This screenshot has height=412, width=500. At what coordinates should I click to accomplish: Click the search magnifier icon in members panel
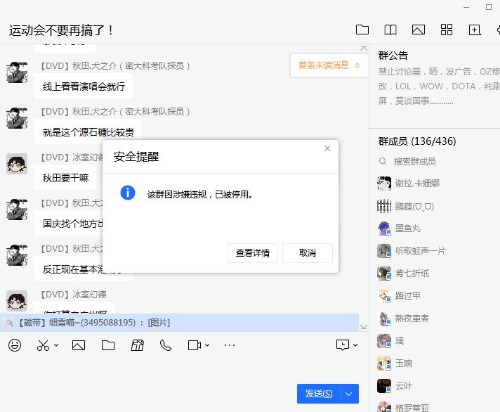[x=383, y=161]
